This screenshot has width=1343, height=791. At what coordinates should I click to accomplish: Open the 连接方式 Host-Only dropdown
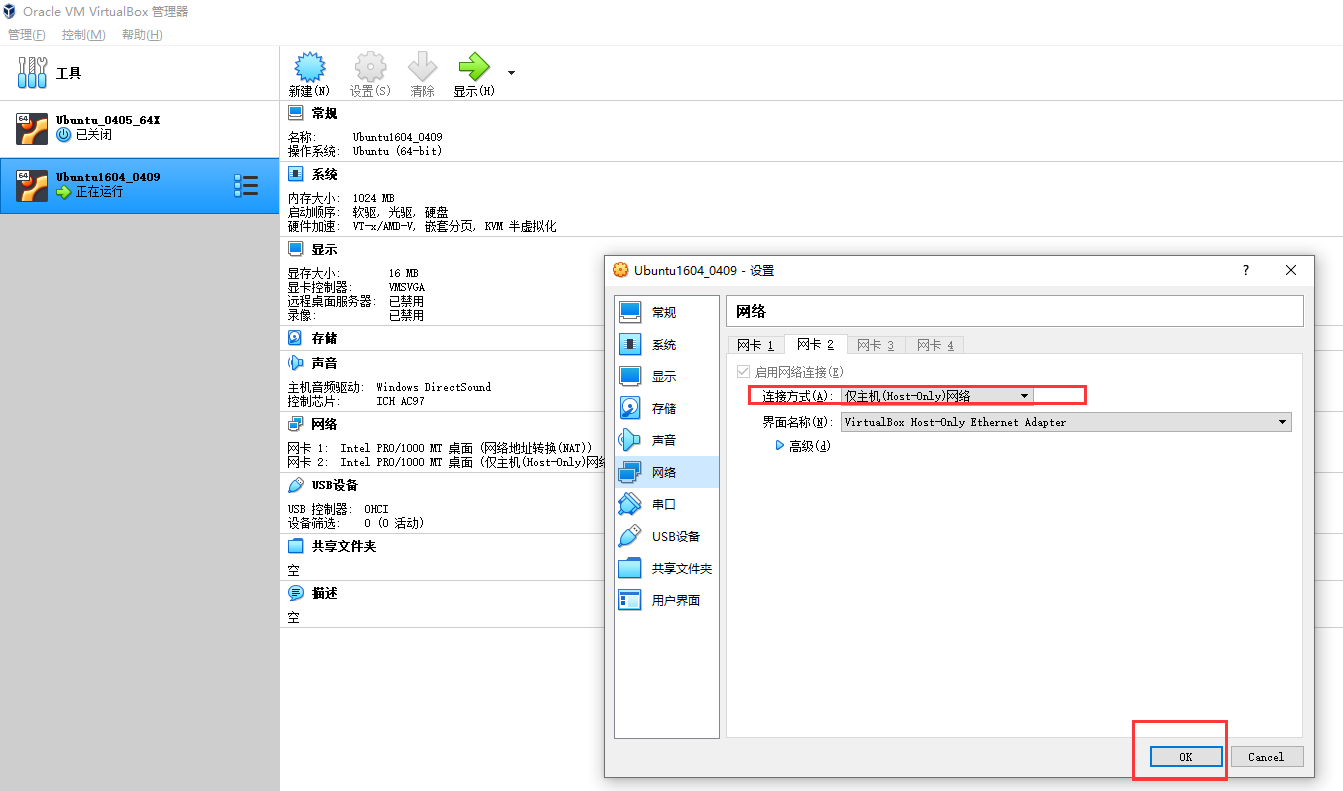937,396
